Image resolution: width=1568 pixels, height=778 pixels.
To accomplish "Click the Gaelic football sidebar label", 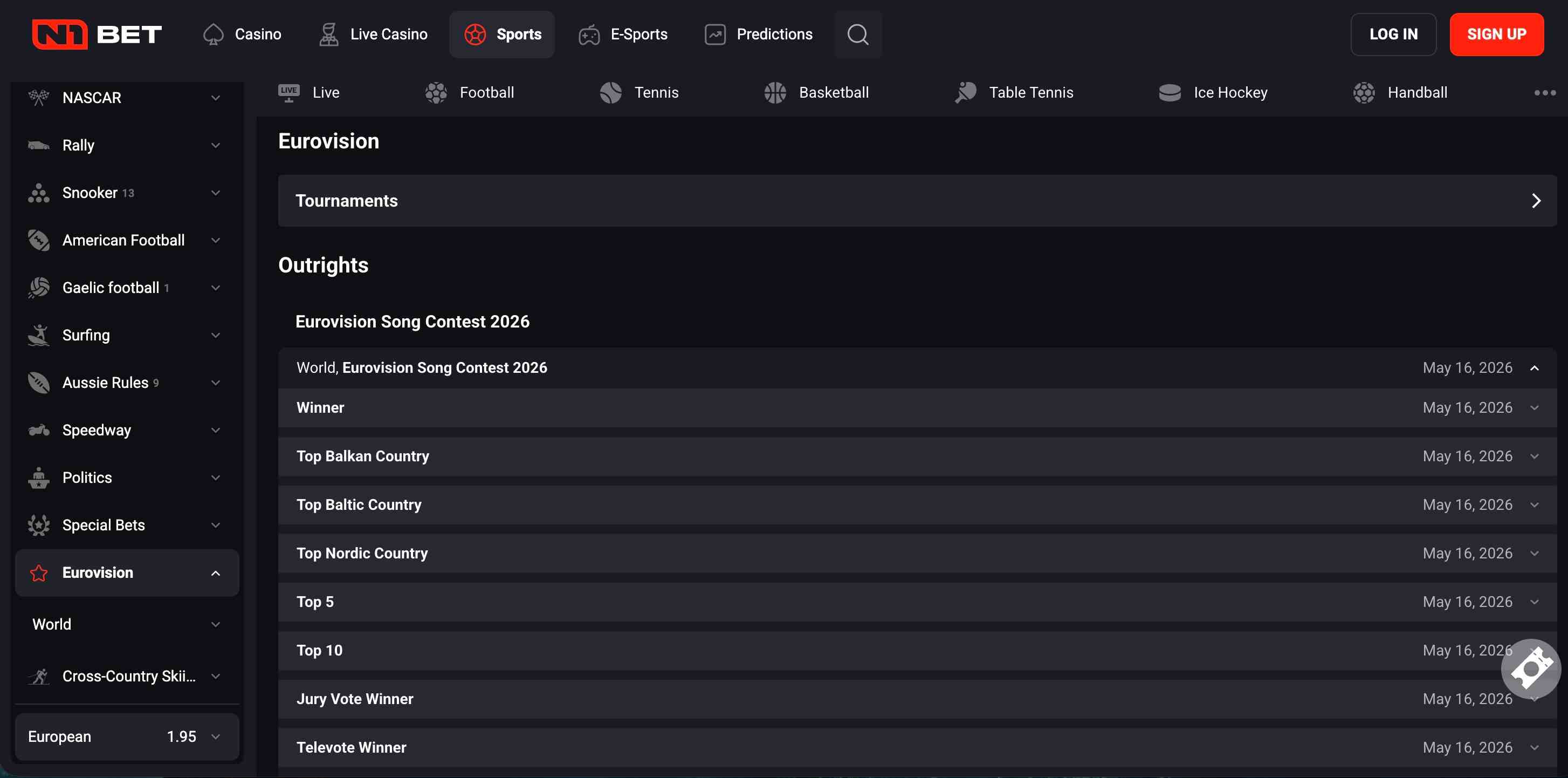I will tap(111, 288).
